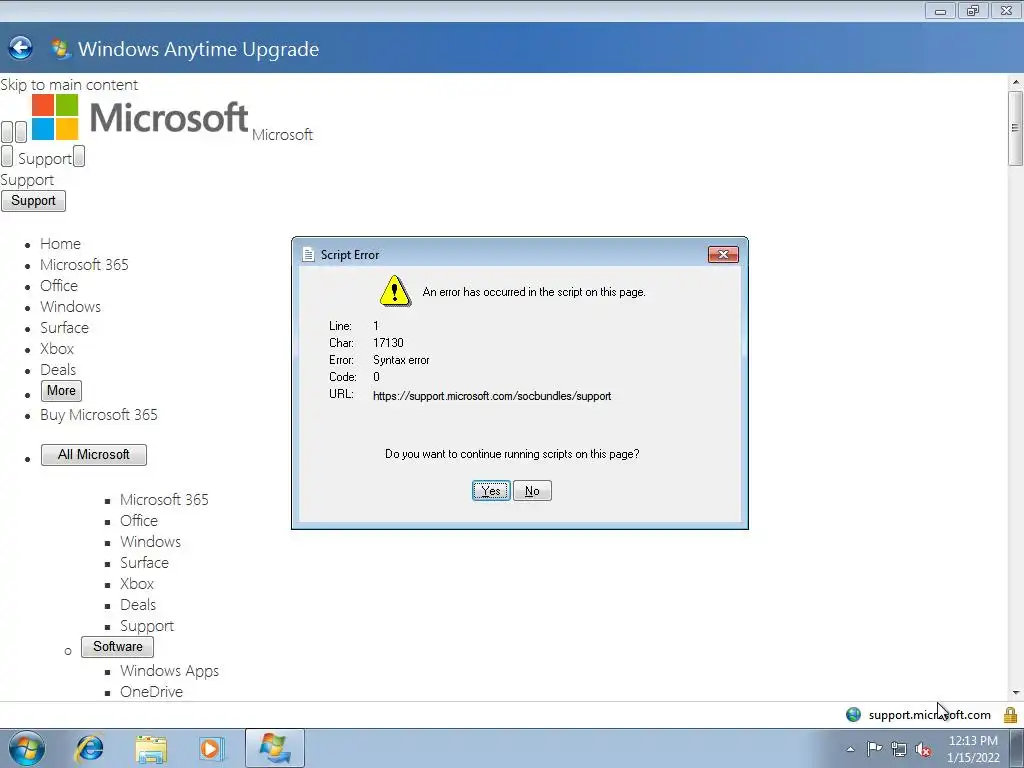Select Windows Anytime Upgrade taskbar button
This screenshot has width=1024, height=768.
click(x=275, y=748)
